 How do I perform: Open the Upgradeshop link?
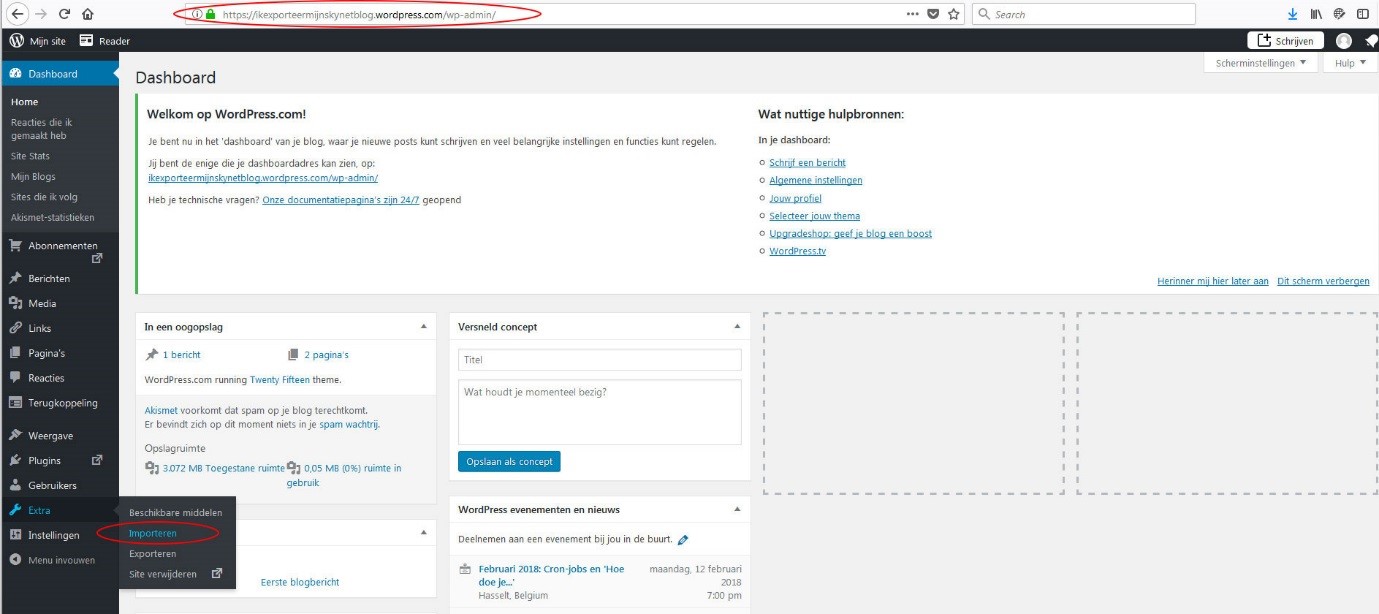click(x=850, y=234)
